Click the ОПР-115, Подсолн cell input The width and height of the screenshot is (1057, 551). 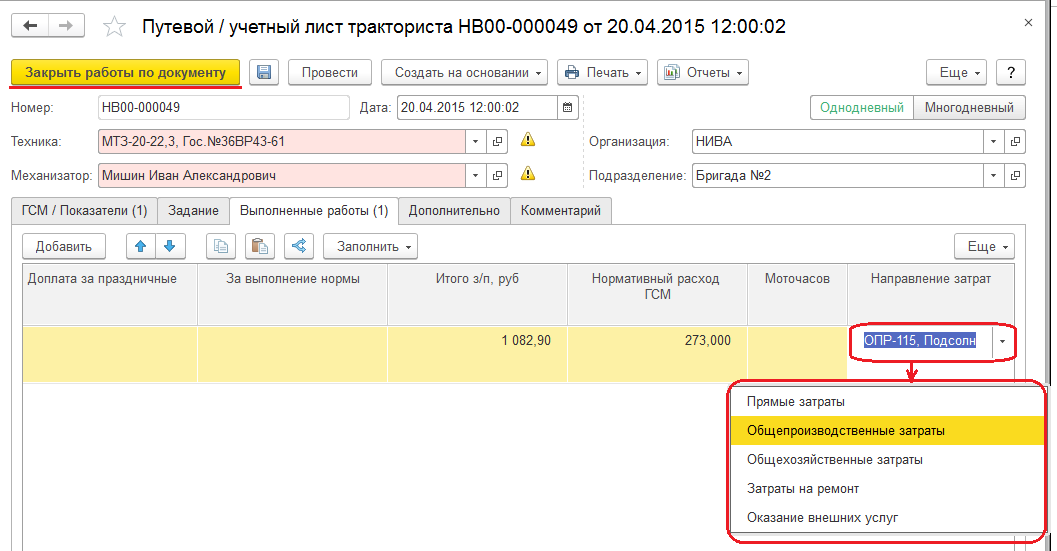tap(920, 341)
